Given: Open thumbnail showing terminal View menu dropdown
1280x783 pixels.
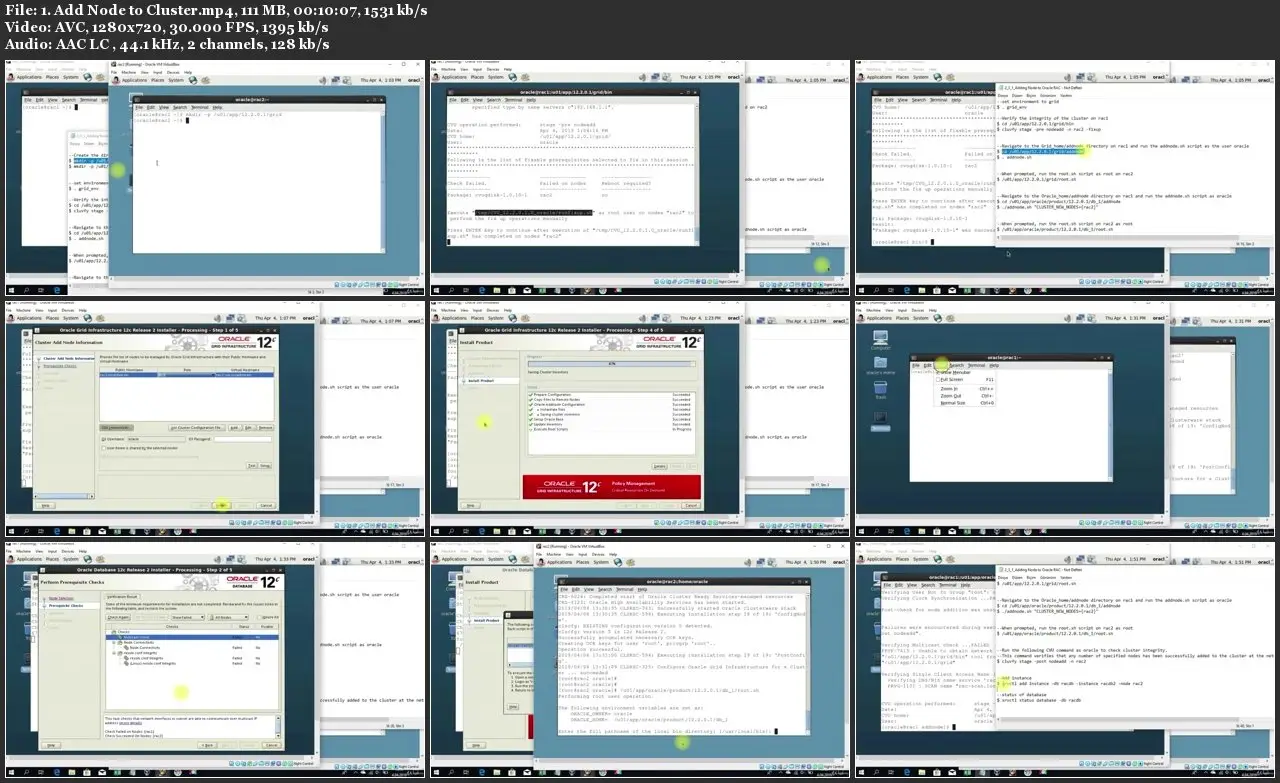Looking at the screenshot, I should pyautogui.click(x=1064, y=420).
